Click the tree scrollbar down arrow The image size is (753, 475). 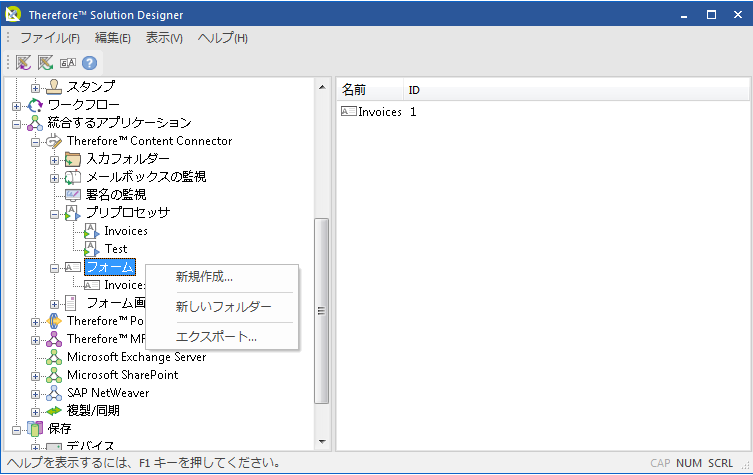pos(322,442)
